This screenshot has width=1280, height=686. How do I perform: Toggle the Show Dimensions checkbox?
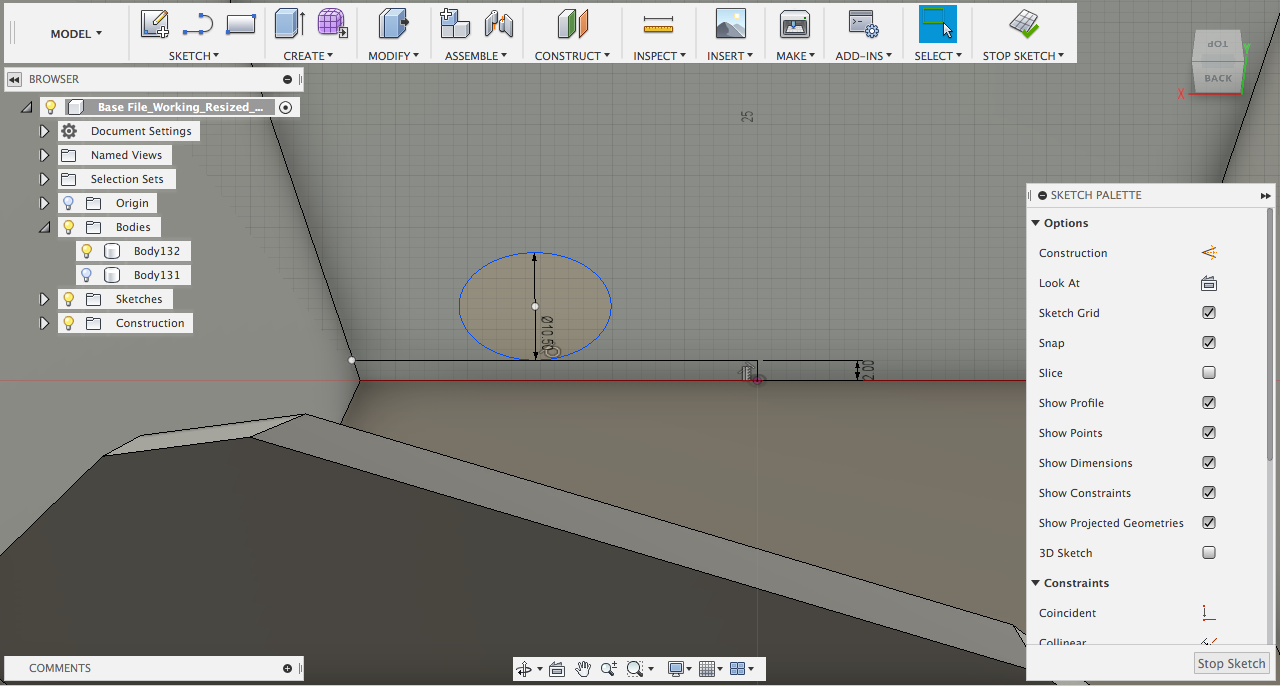click(x=1209, y=463)
